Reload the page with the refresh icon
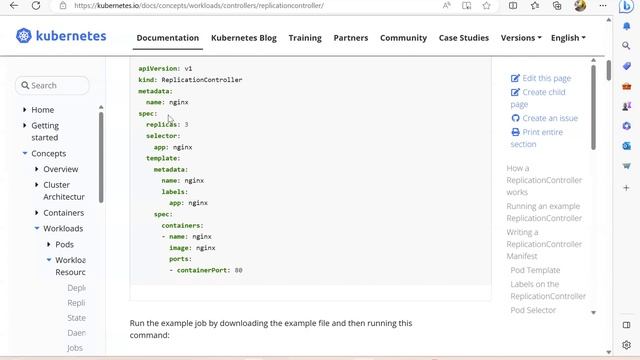 (36, 6)
